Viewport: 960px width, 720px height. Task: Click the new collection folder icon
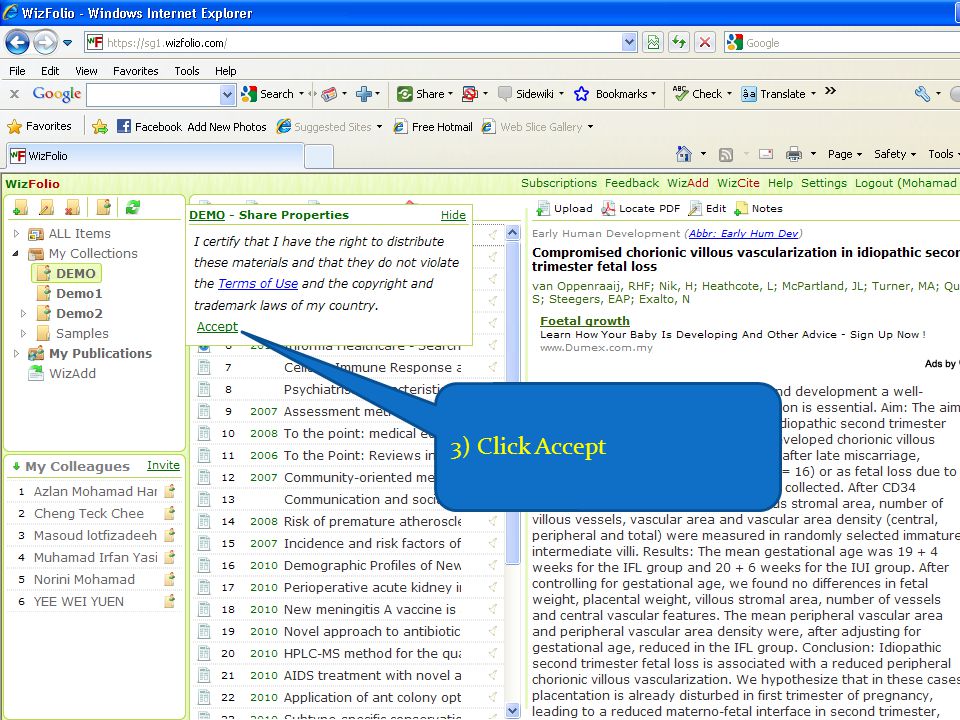click(x=20, y=208)
